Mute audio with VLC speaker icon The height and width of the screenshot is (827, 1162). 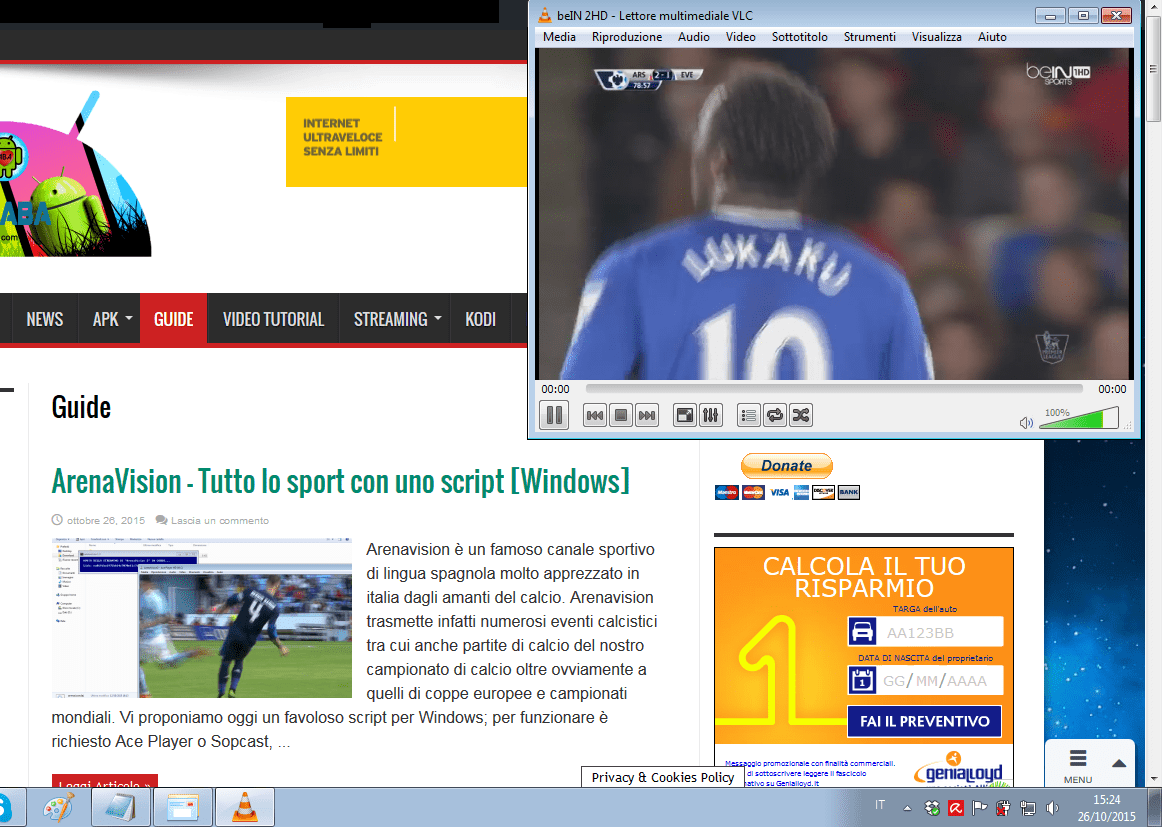[x=1026, y=422]
